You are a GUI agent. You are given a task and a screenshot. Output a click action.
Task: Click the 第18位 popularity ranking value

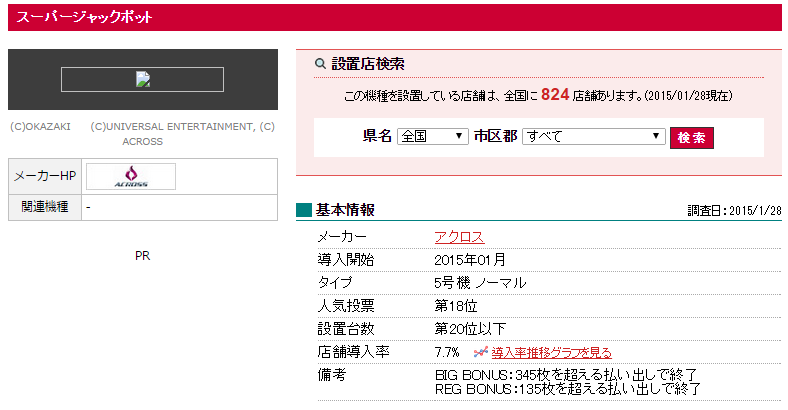[456, 306]
